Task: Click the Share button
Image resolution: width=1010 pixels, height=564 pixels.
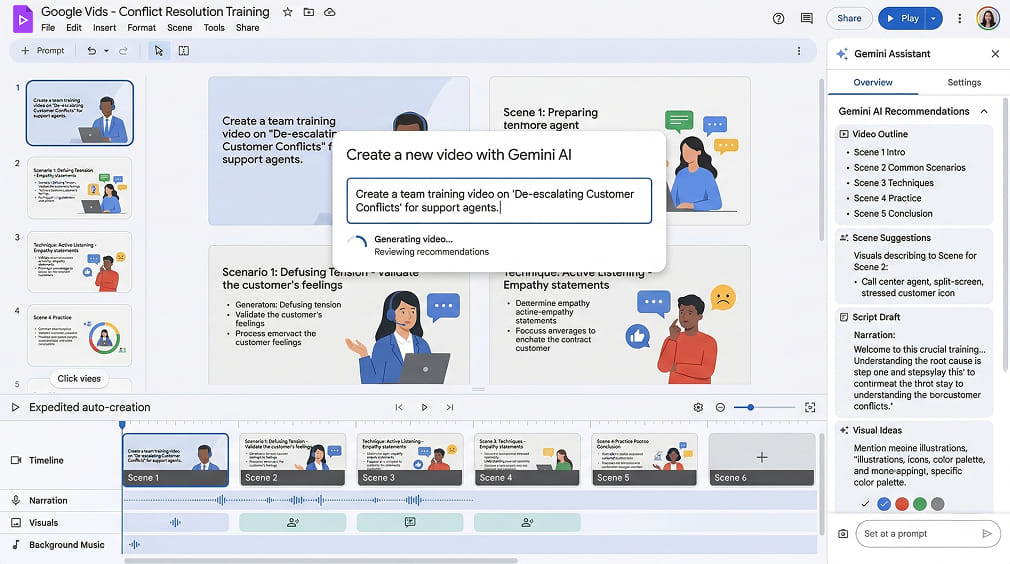Action: click(x=849, y=18)
